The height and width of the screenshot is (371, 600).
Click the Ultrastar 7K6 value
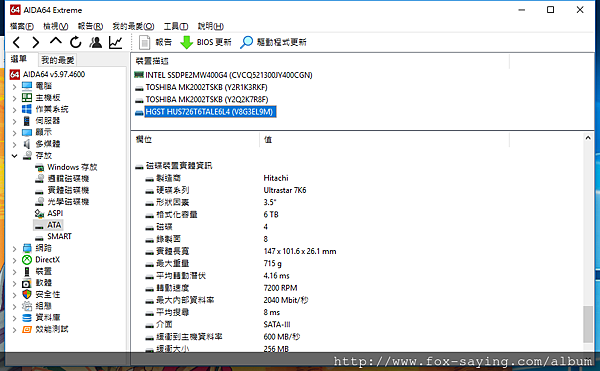coord(285,190)
